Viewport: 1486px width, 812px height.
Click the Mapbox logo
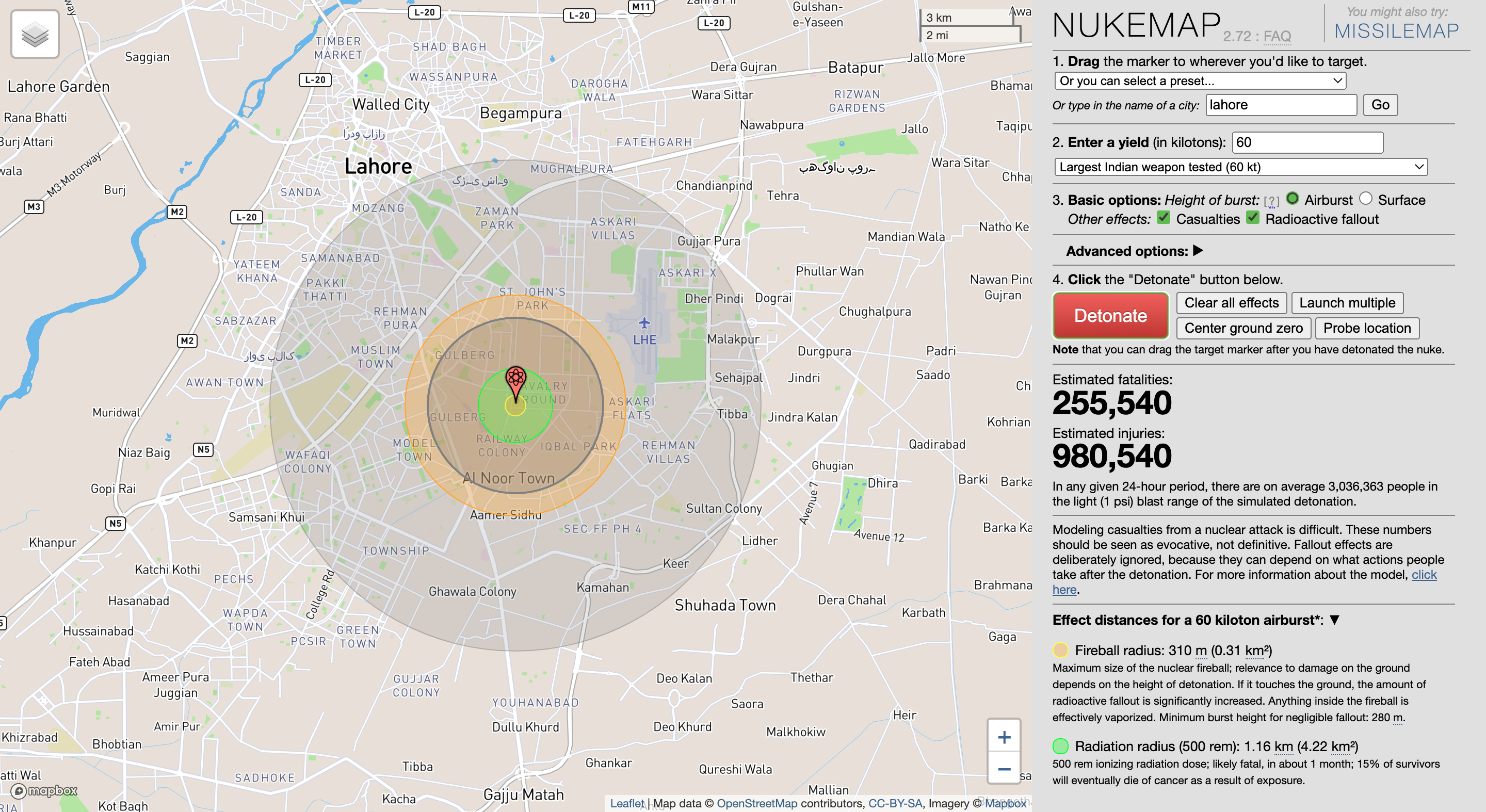tap(40, 792)
